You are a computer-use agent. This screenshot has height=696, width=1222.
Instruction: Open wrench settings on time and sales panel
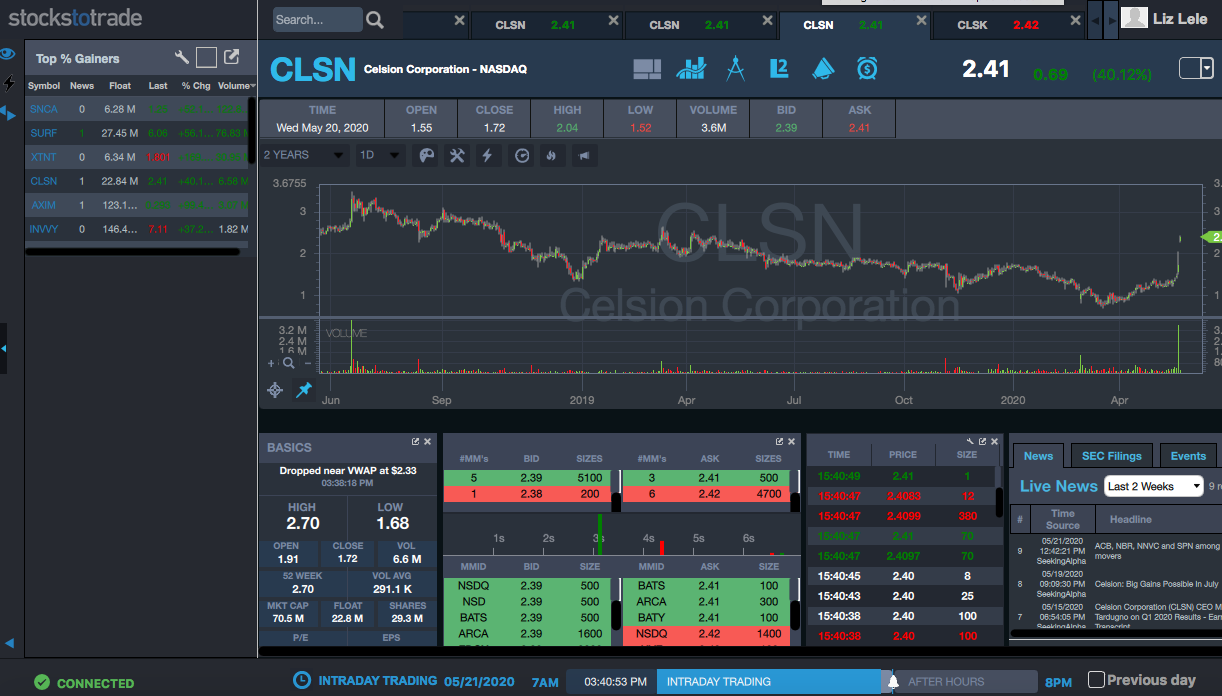coord(970,441)
